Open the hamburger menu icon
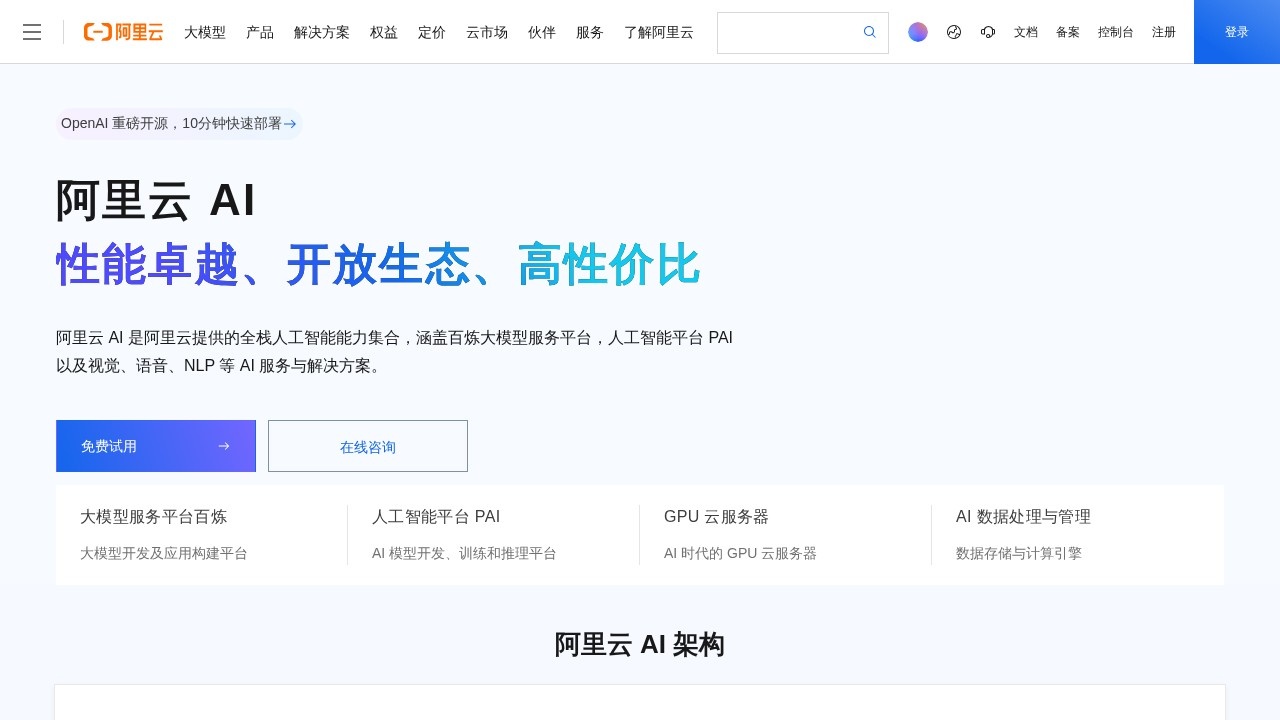 pyautogui.click(x=32, y=32)
